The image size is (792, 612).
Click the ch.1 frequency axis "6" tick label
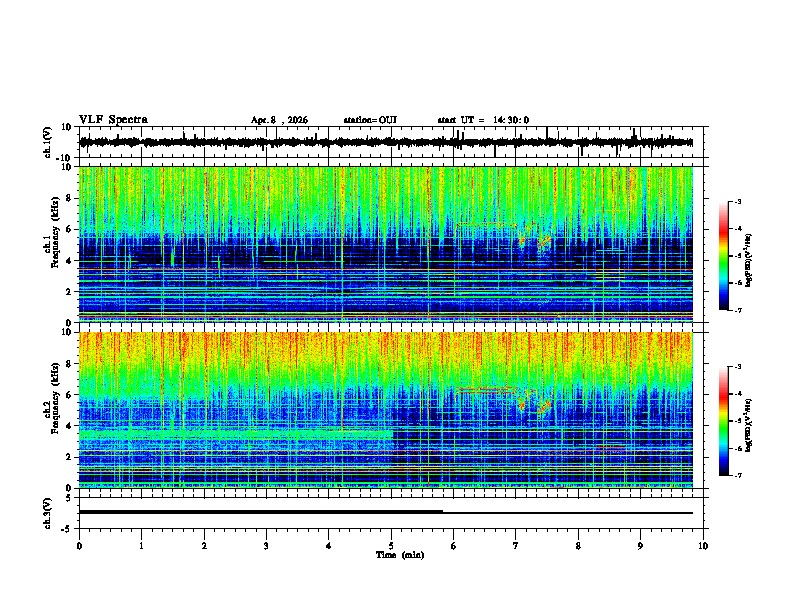point(69,229)
